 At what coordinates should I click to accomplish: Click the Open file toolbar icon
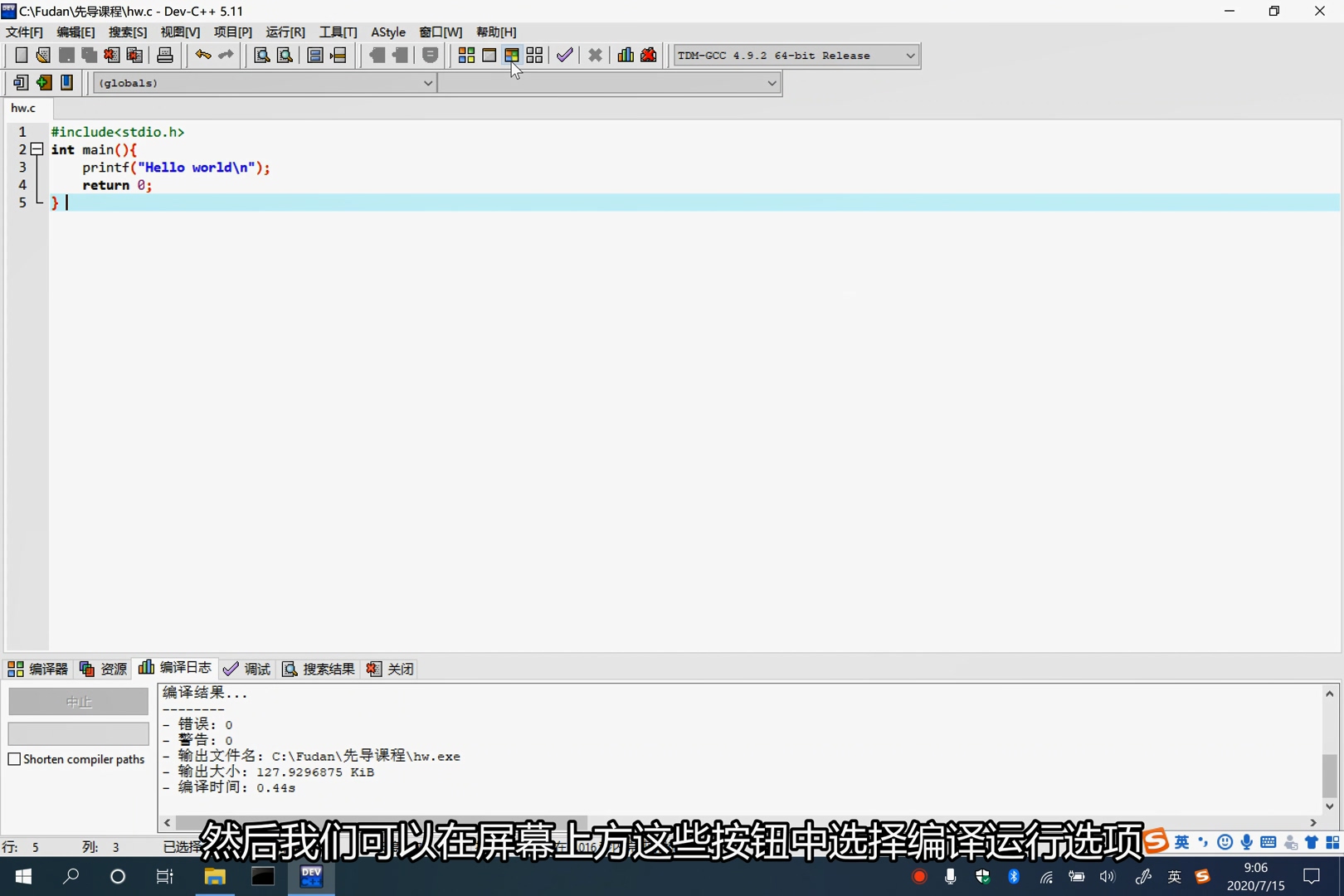pos(43,56)
